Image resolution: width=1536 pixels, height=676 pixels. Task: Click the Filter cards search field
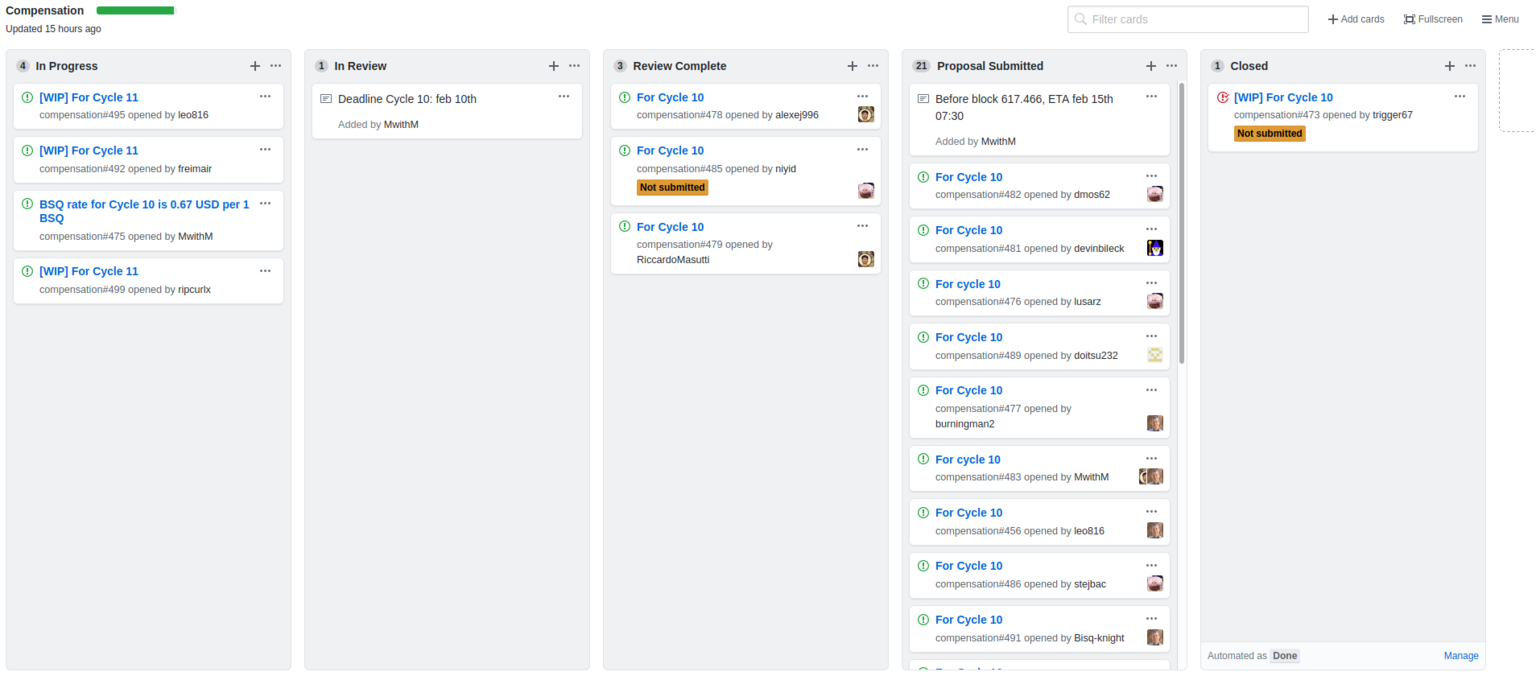[1188, 19]
